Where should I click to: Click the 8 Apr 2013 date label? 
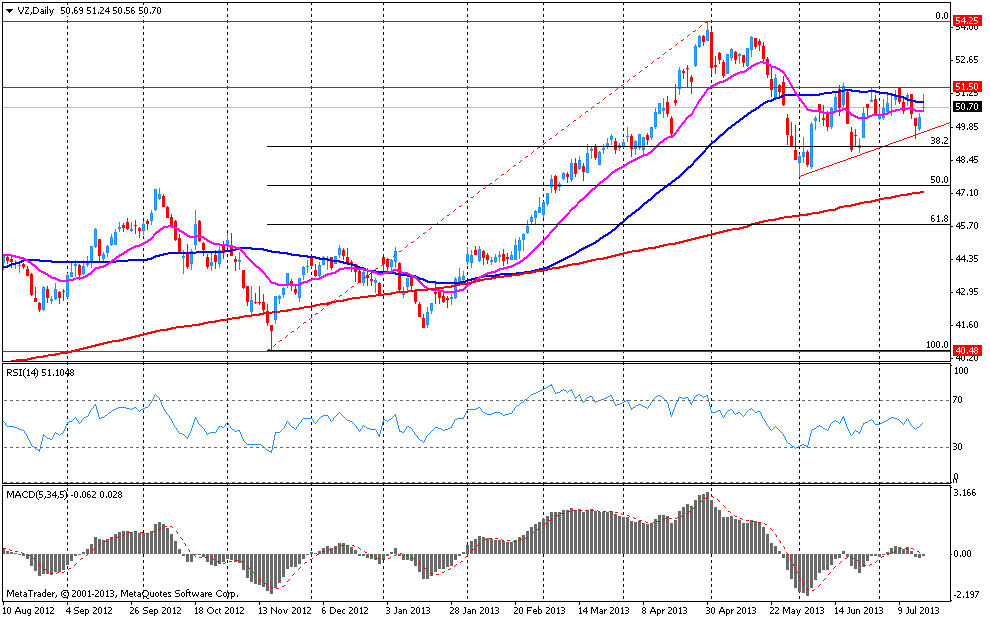(664, 611)
